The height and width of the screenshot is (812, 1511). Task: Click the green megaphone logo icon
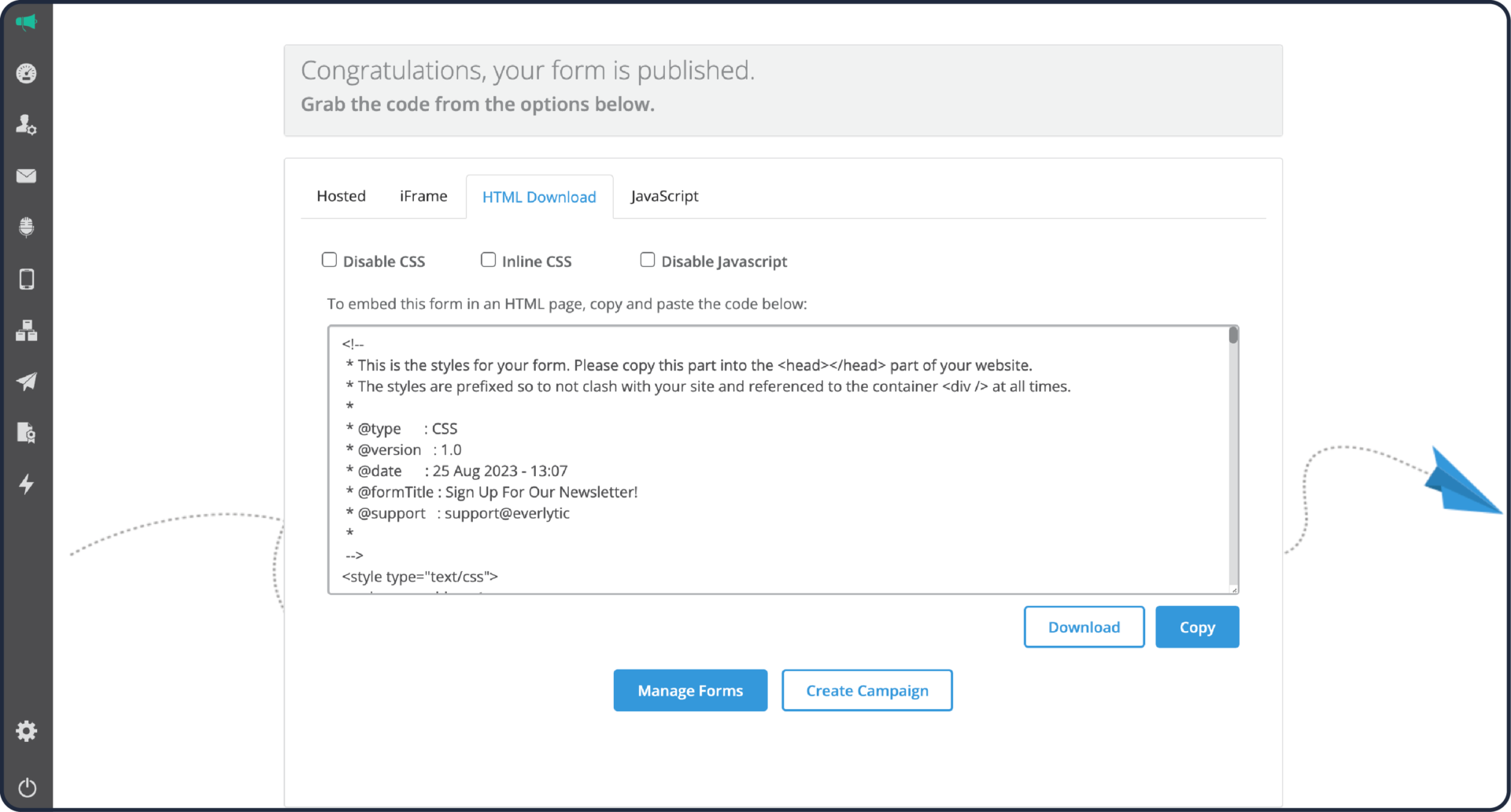(x=26, y=22)
